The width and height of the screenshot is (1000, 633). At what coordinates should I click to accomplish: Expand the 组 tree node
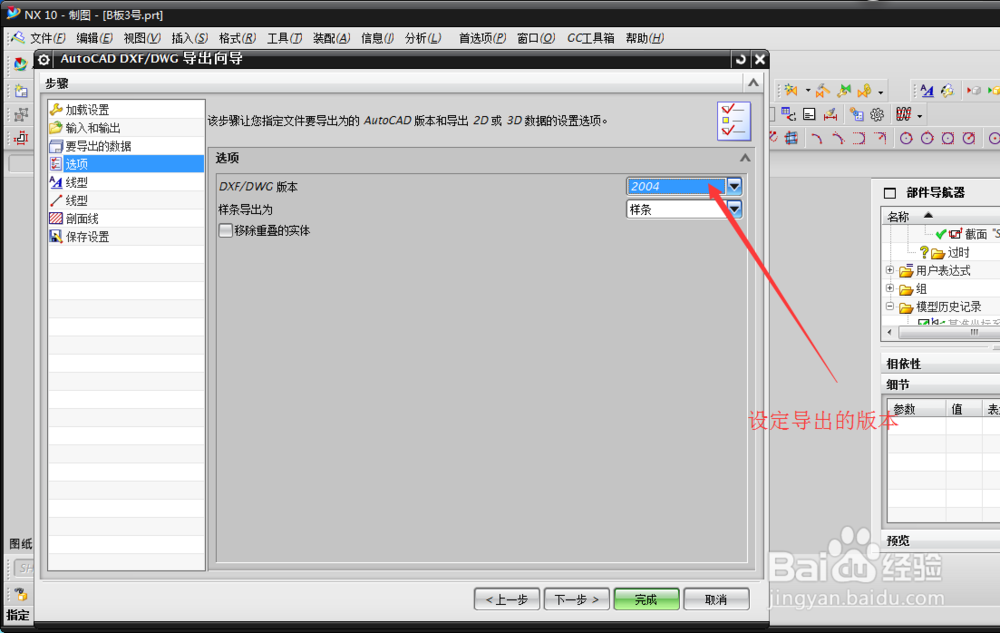point(890,288)
